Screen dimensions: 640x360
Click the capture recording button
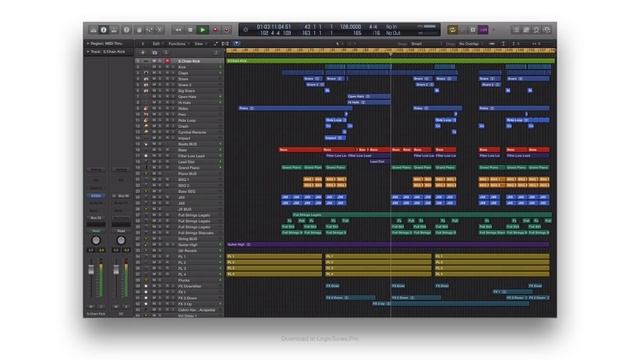click(x=227, y=30)
